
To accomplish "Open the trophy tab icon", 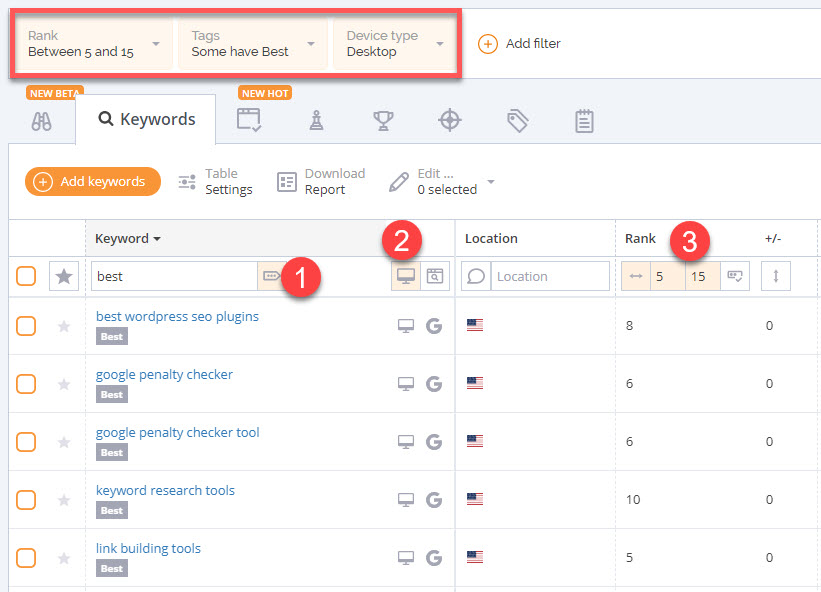I will (382, 121).
